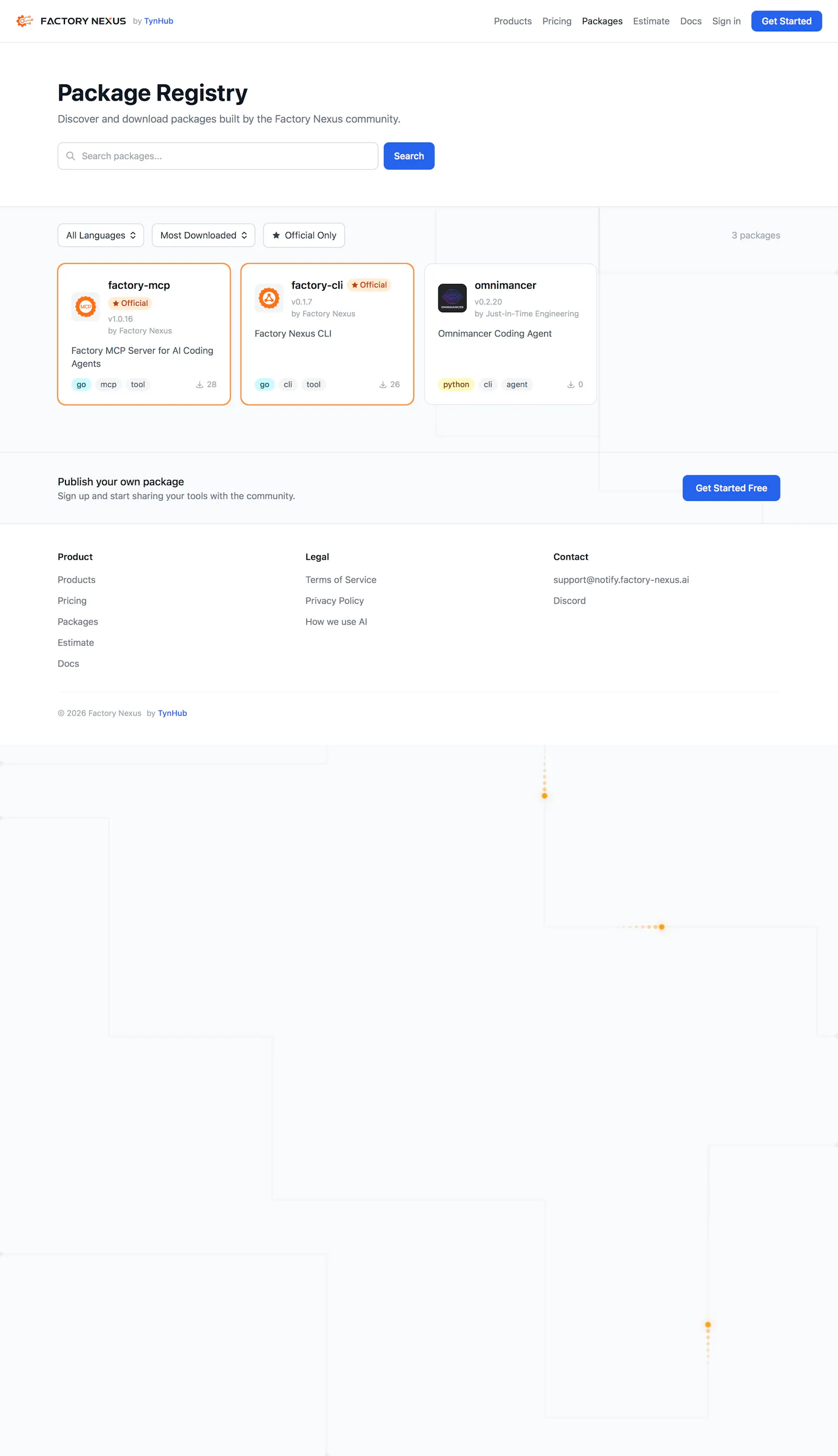Click the 'Omnimancer Coding Agent' description

point(494,333)
